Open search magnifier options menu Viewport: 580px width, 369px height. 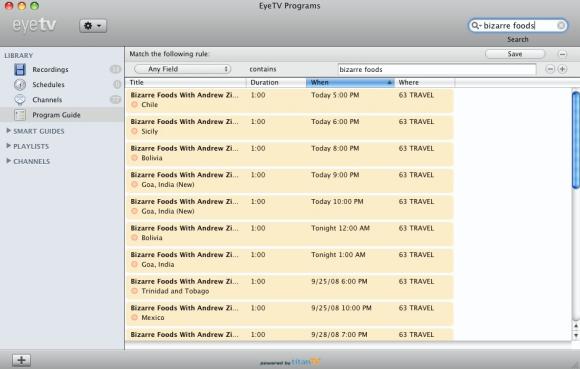[476, 25]
